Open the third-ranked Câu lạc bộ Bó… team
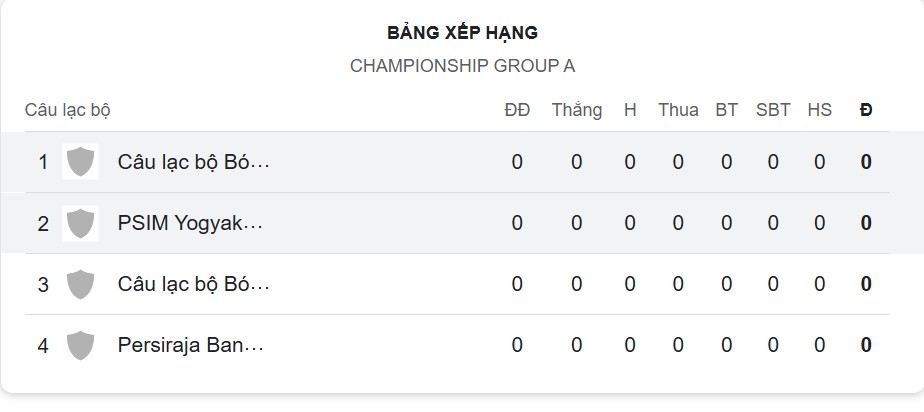The width and height of the screenshot is (924, 412). [193, 284]
